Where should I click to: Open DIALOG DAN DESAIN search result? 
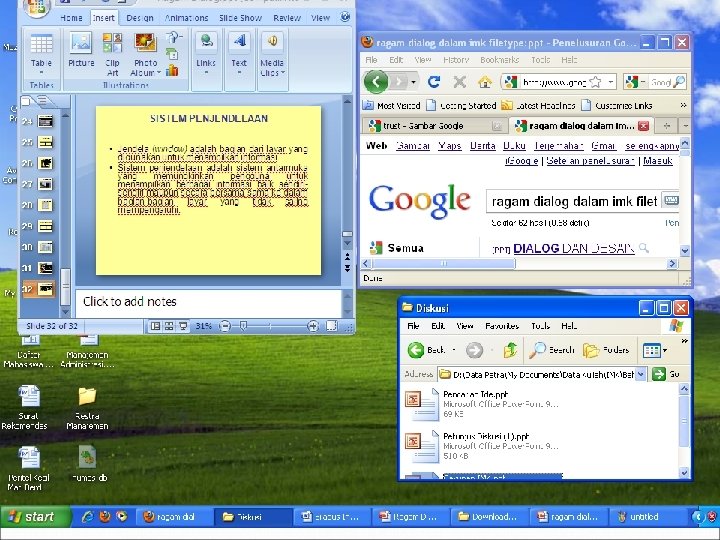click(574, 248)
